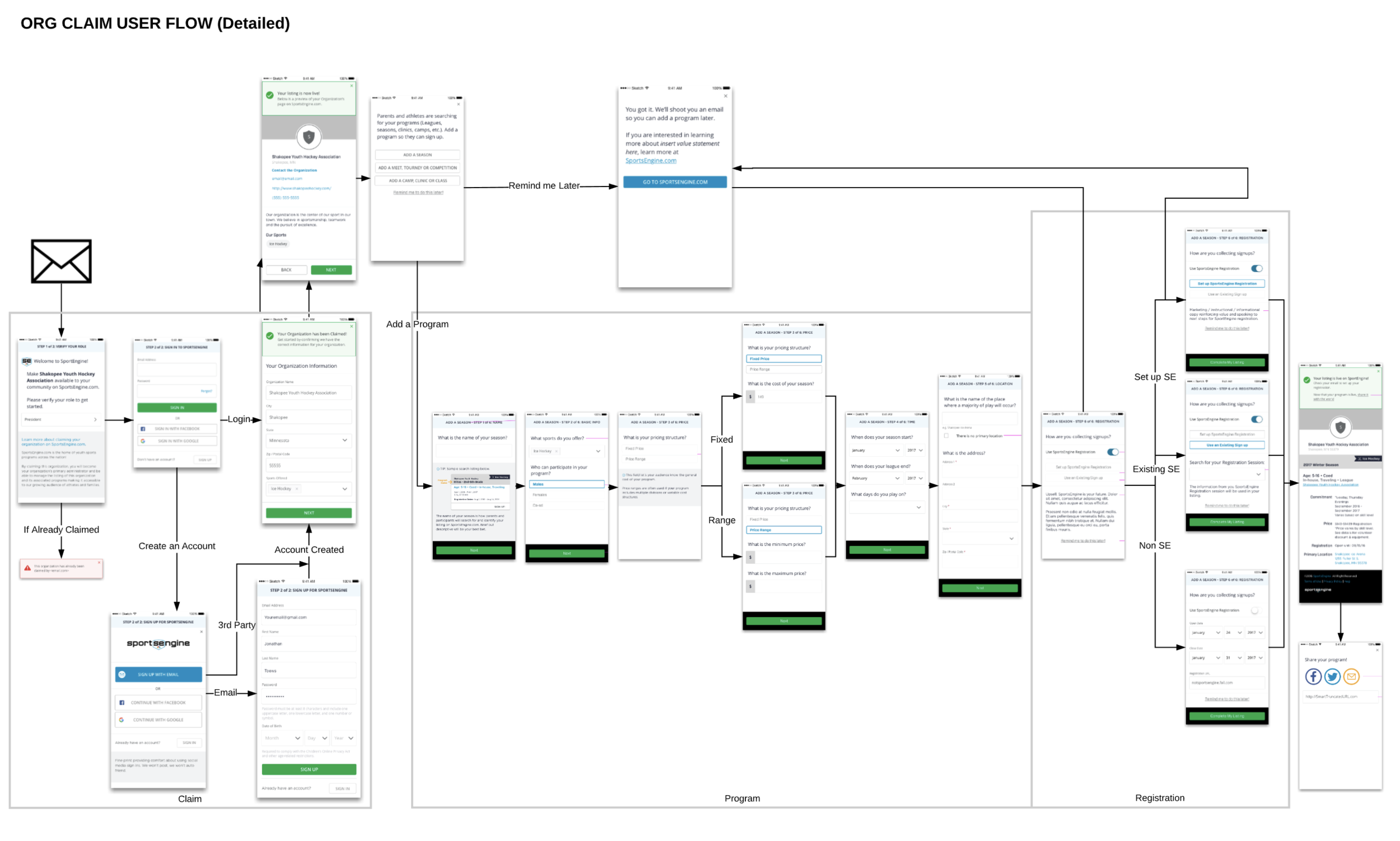The height and width of the screenshot is (841, 1400).
Task: Close the already-claimed error alert
Action: click(99, 563)
